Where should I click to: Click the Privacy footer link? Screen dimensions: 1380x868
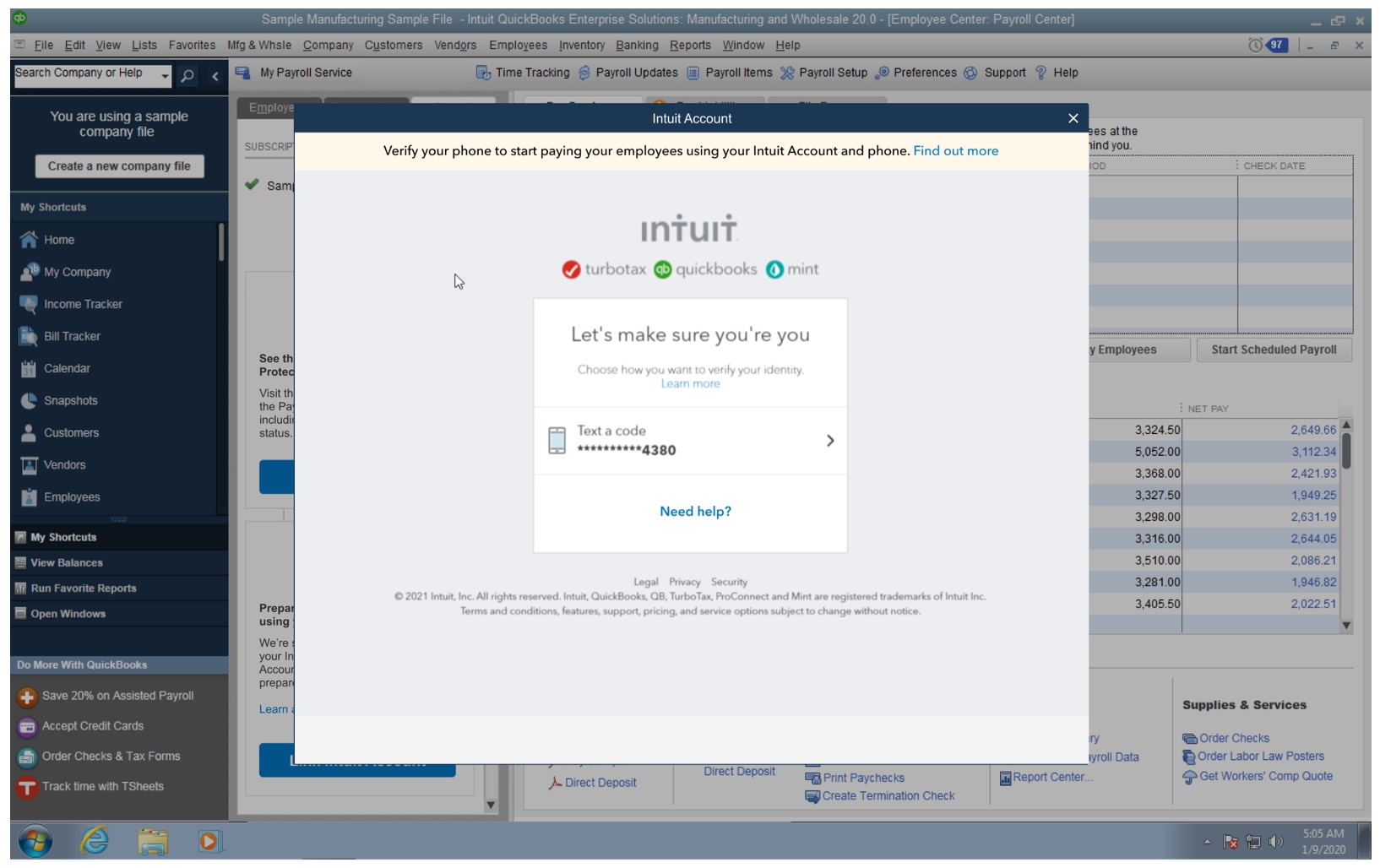tap(684, 582)
